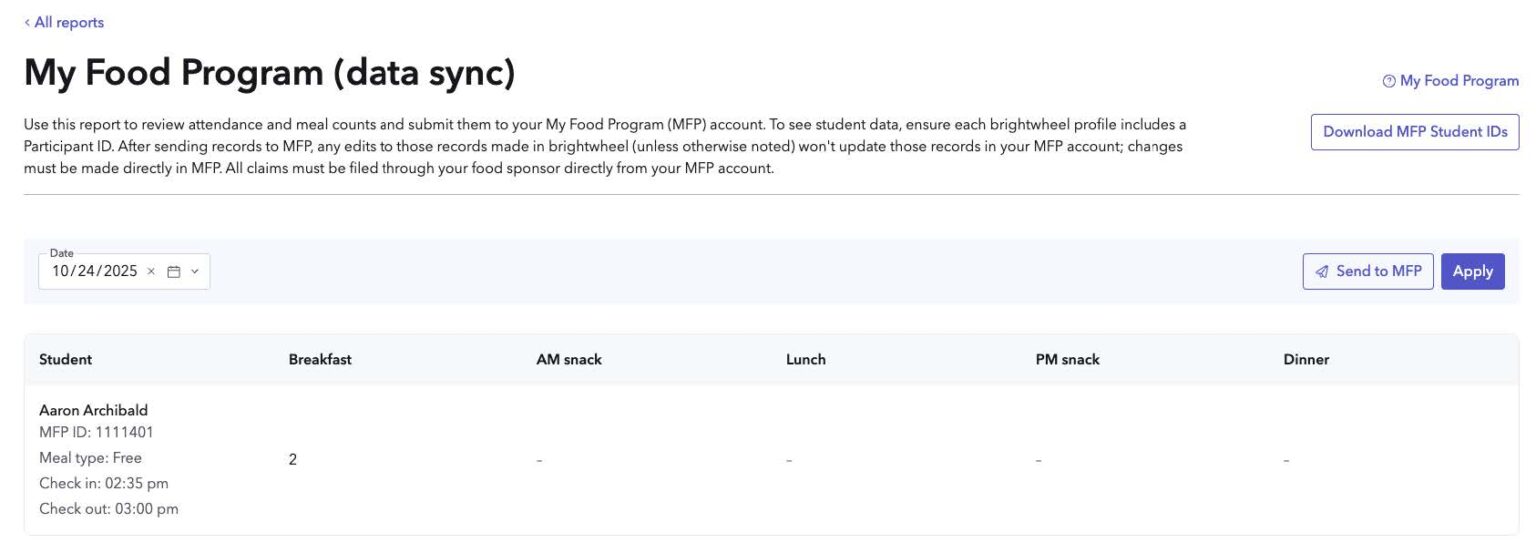Open Aaron Archibald's student row
Image resolution: width=1536 pixels, height=553 pixels.
tap(770, 459)
